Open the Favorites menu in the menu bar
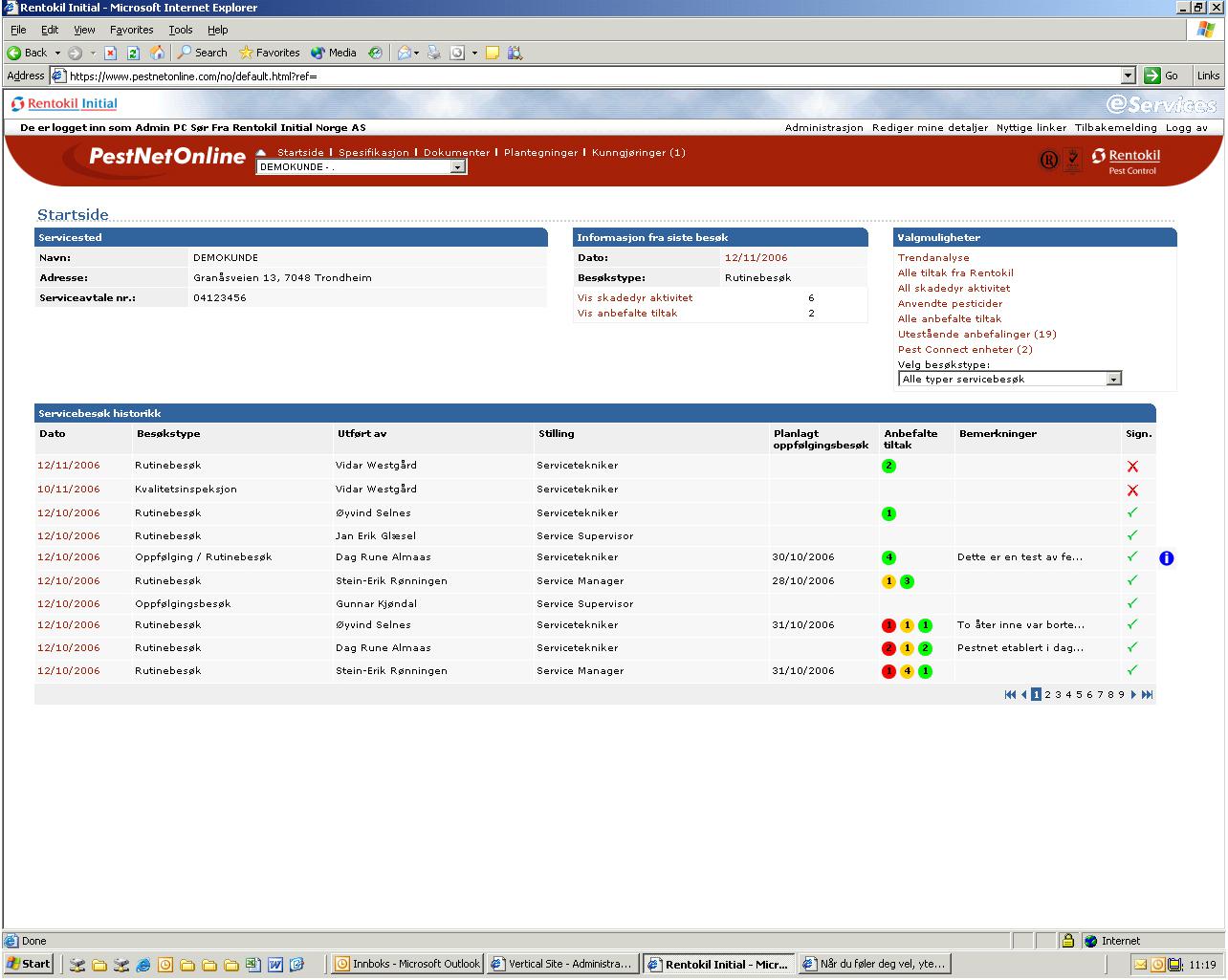1228x980 pixels. click(131, 30)
